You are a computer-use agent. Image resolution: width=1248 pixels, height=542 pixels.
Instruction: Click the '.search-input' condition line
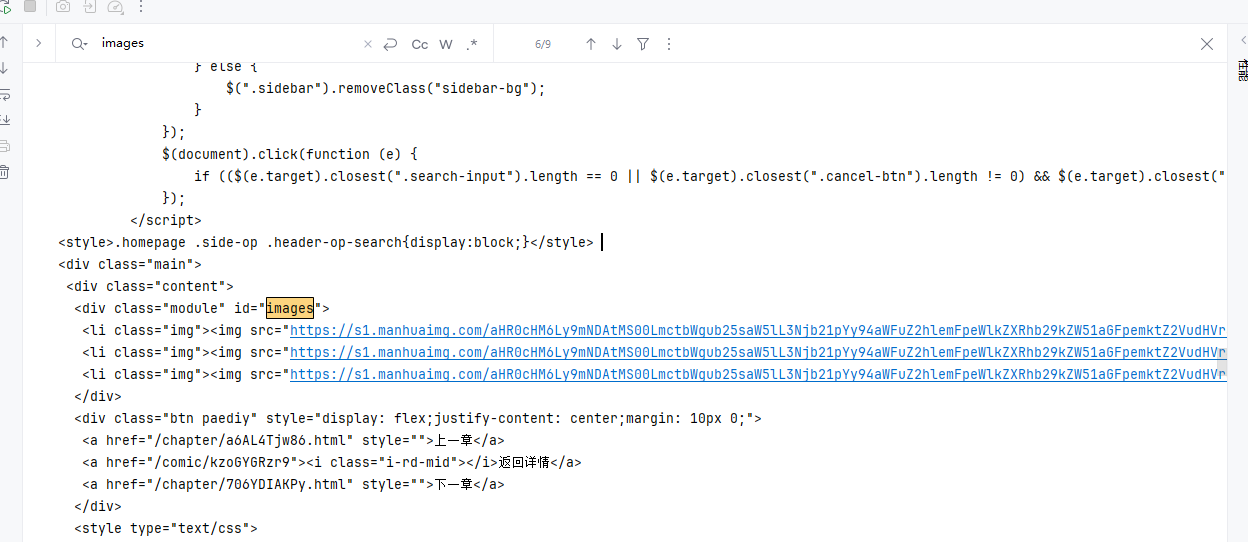click(710, 176)
